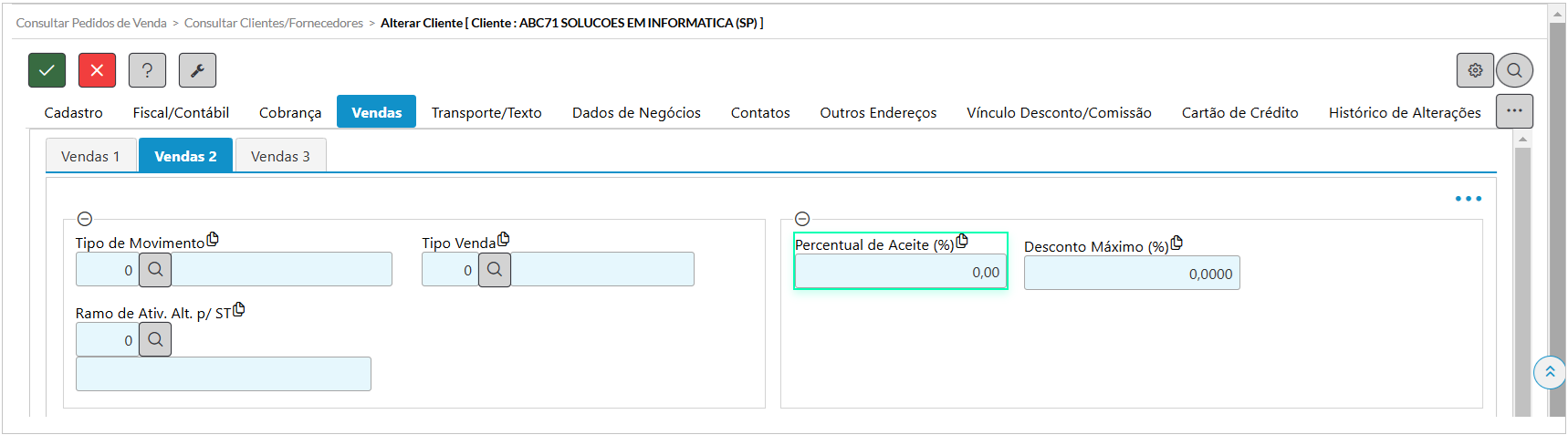Go to Consultar Clientes/Fornecedores breadcrumb
The width and height of the screenshot is (1568, 435).
click(x=274, y=23)
